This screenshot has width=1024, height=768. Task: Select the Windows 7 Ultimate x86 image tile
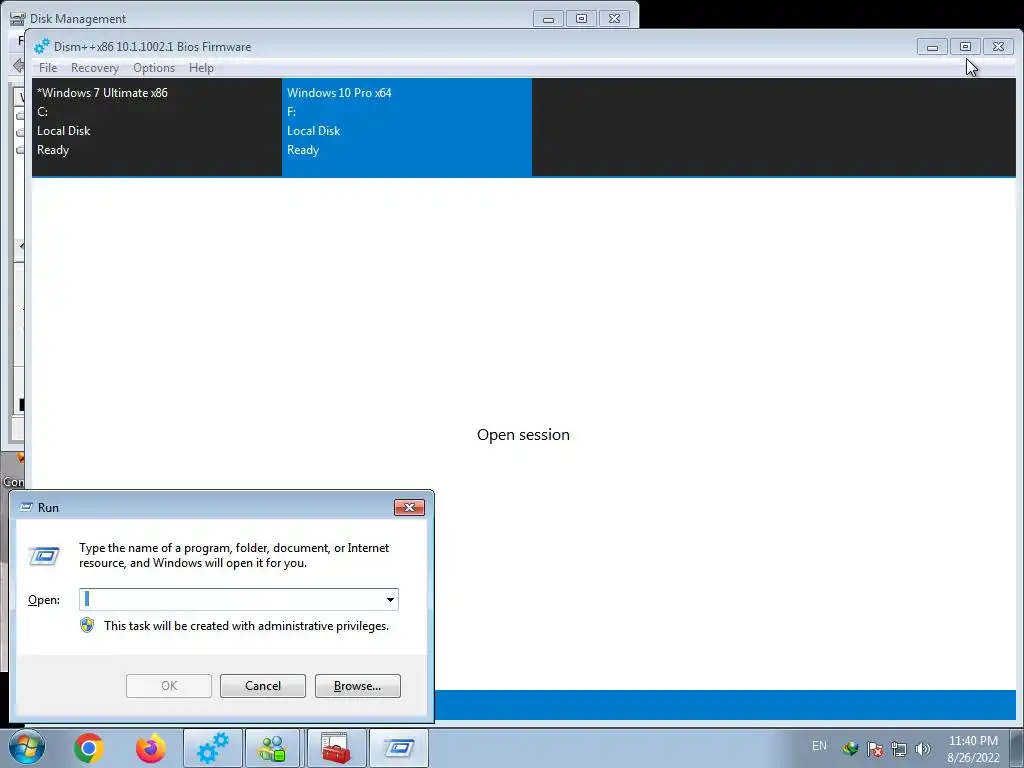[x=157, y=127]
